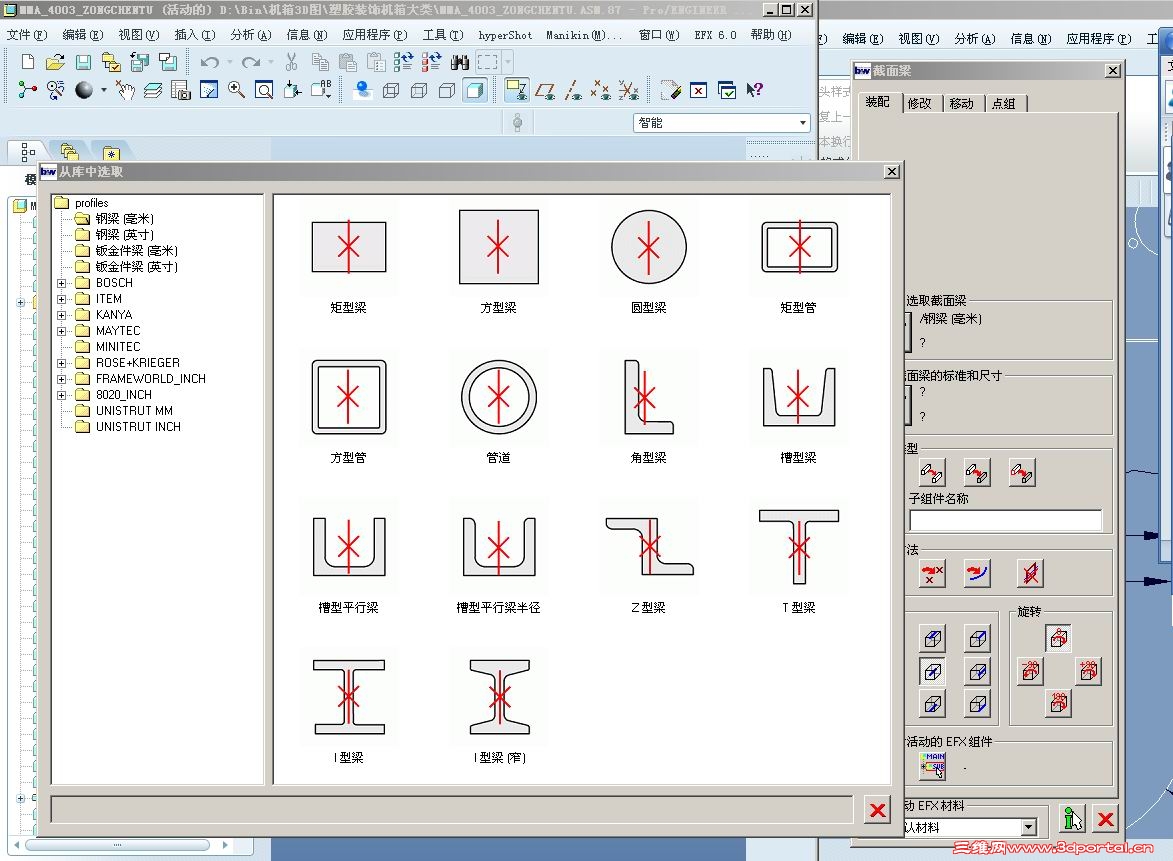This screenshot has height=861, width=1173.
Task: Click the model tree horizontal scrollbar
Action: point(117,845)
